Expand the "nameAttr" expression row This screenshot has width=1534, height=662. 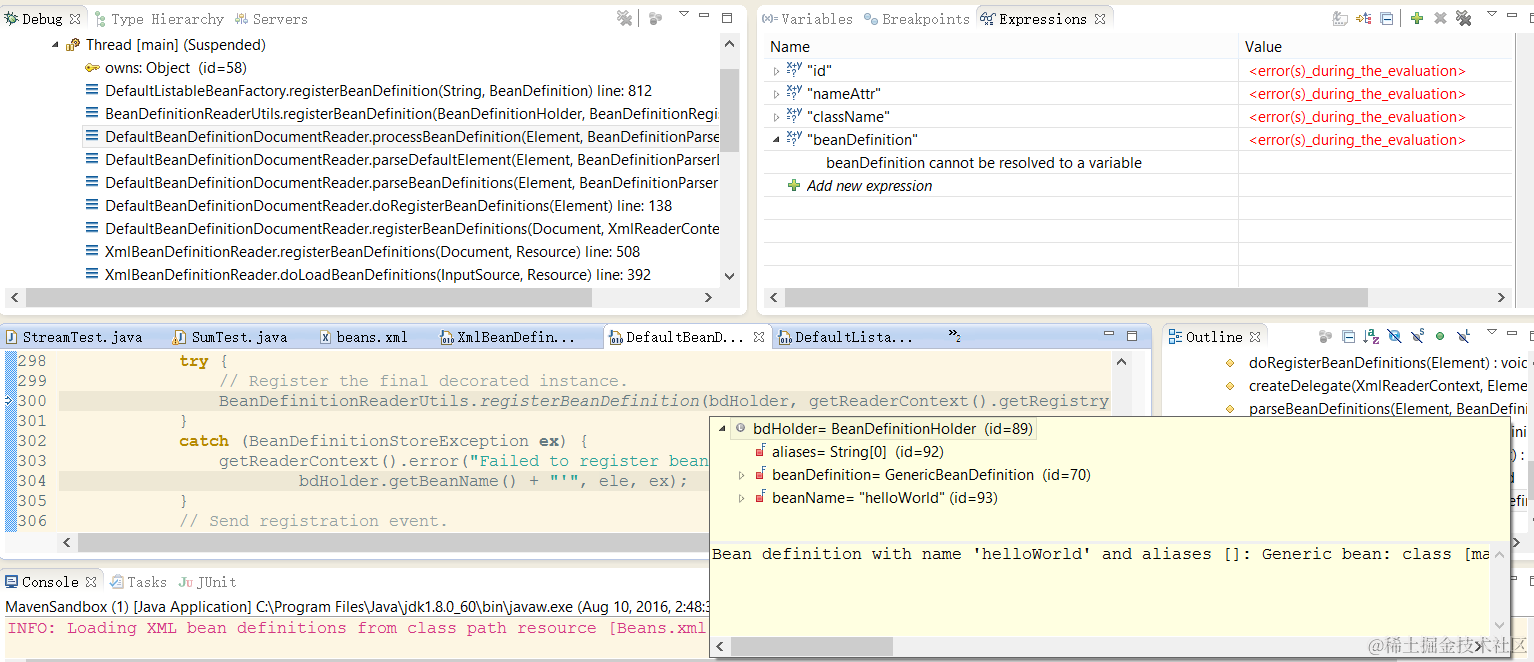coord(777,94)
